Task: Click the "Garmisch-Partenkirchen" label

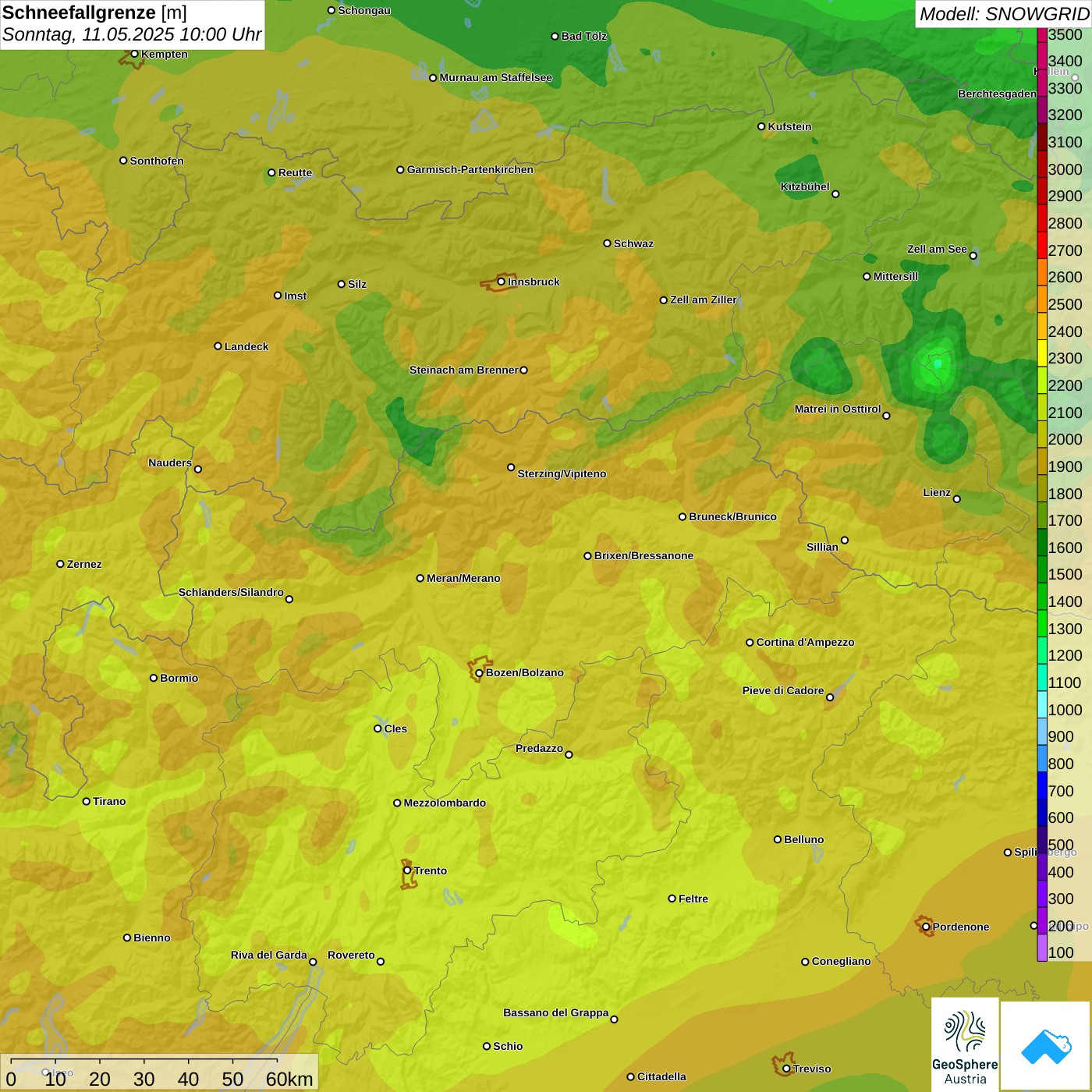Action: (470, 169)
